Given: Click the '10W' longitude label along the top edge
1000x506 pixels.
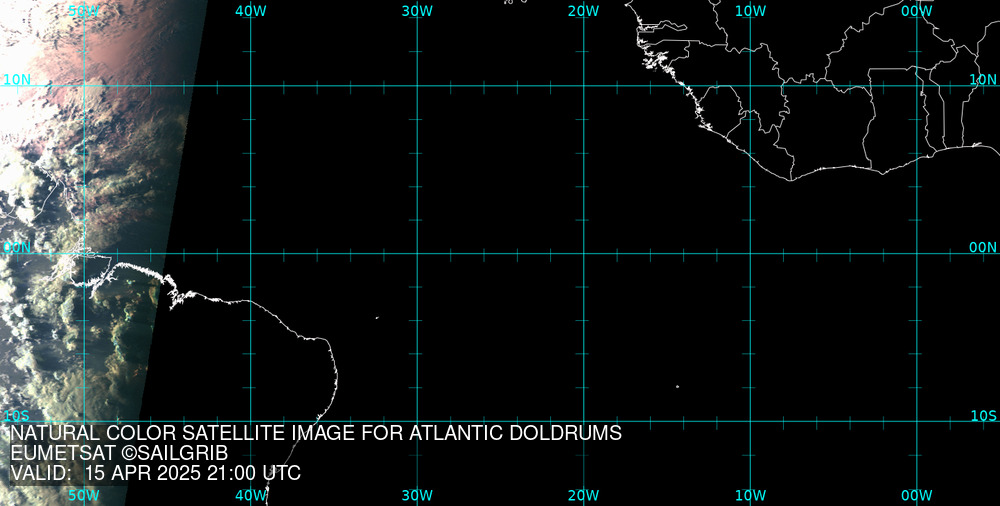Looking at the screenshot, I should click(x=751, y=11).
